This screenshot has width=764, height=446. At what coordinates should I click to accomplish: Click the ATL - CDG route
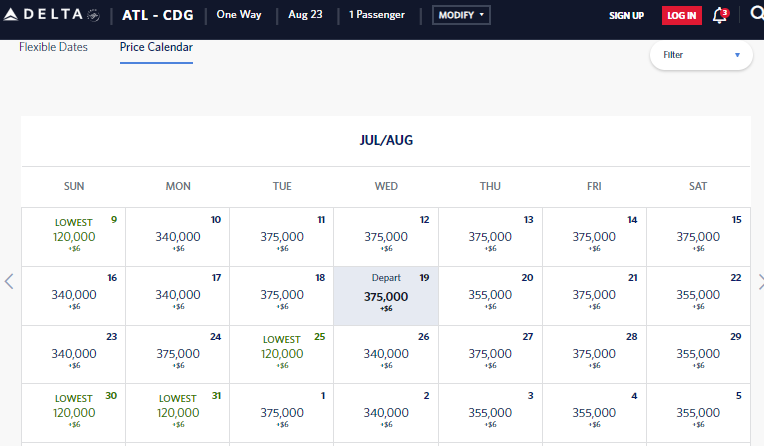pos(158,16)
